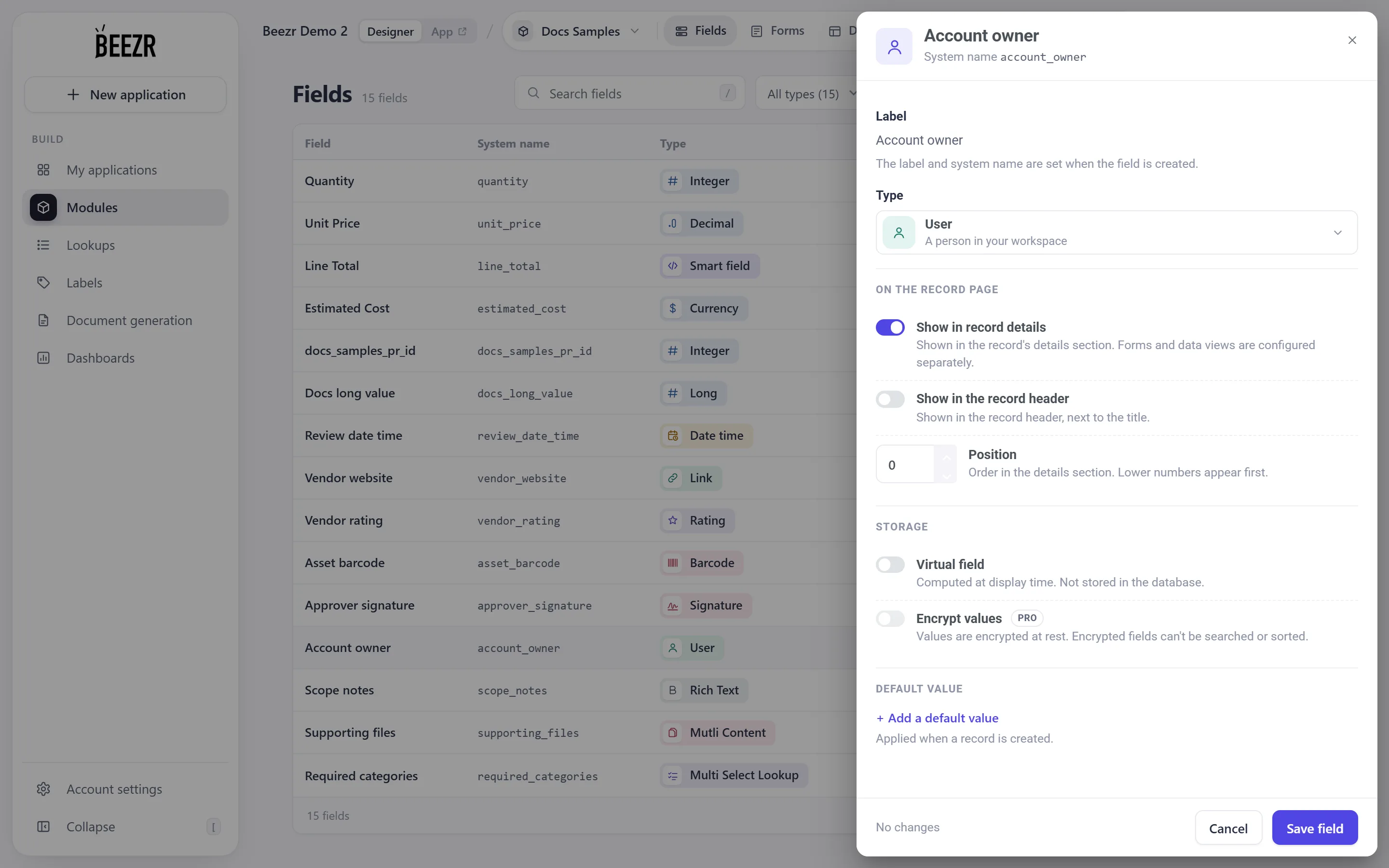
Task: Enable Show in the record header
Action: [890, 399]
